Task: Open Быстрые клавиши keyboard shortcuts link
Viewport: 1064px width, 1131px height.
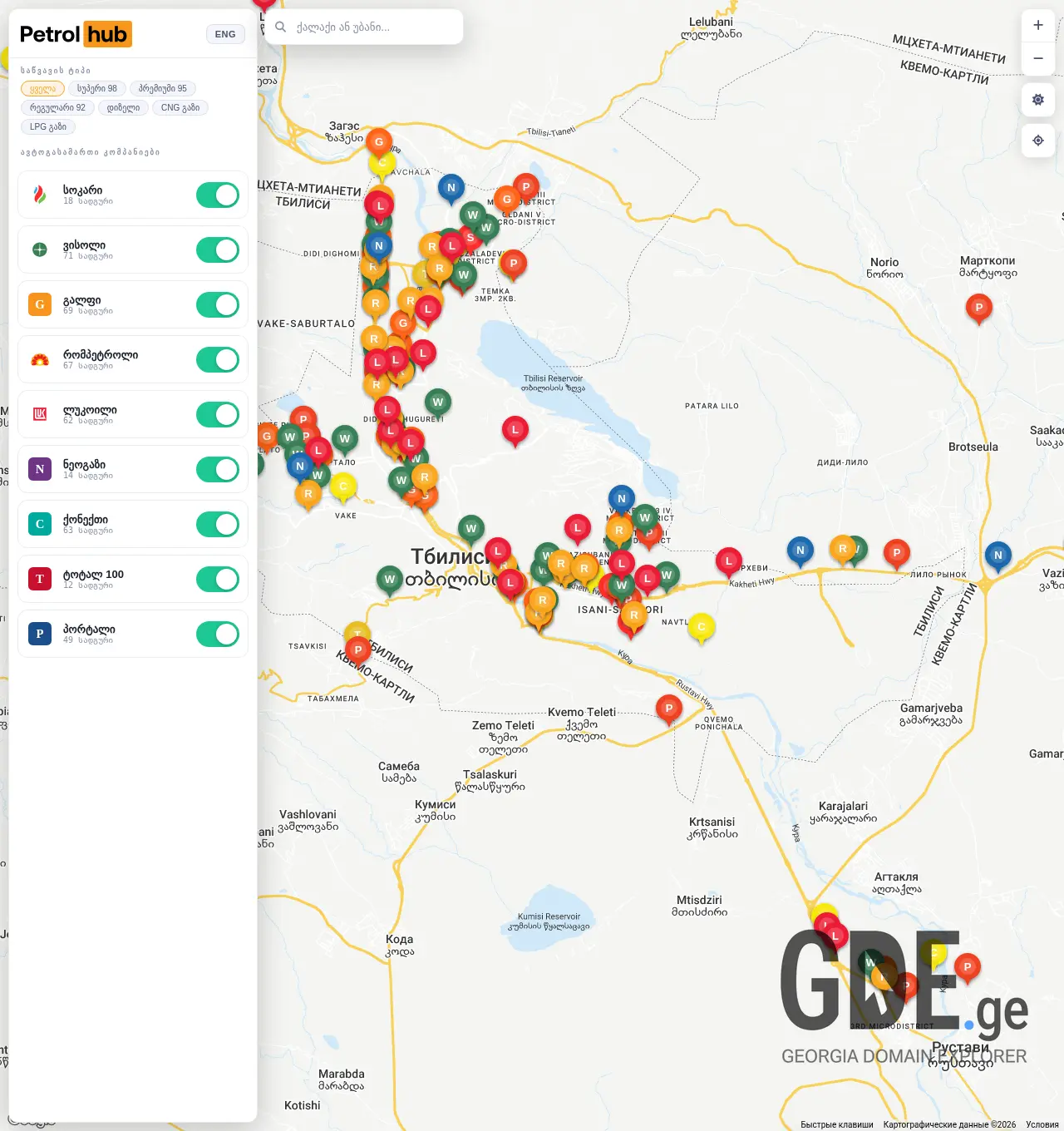Action: (837, 1124)
